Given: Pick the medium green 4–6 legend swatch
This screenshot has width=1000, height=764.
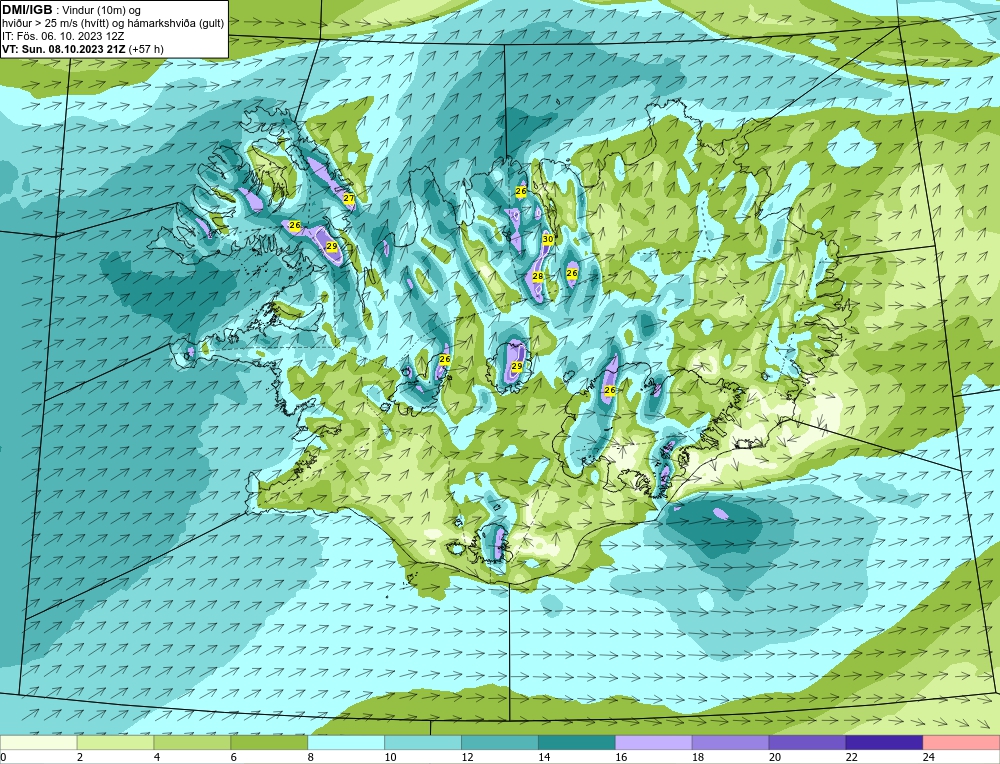Looking at the screenshot, I should coord(192,743).
